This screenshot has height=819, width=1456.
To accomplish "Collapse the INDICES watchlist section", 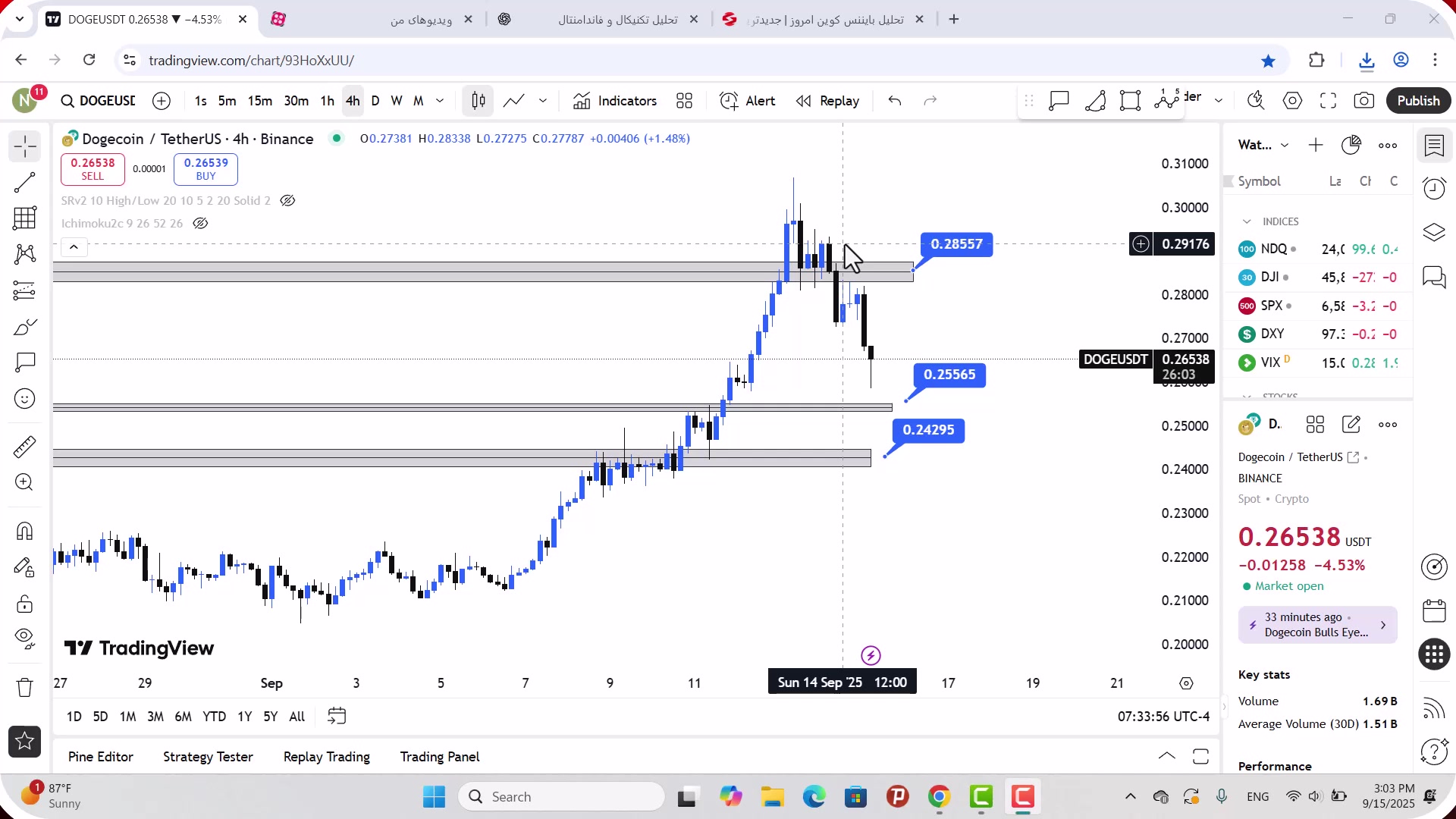I will 1247,221.
